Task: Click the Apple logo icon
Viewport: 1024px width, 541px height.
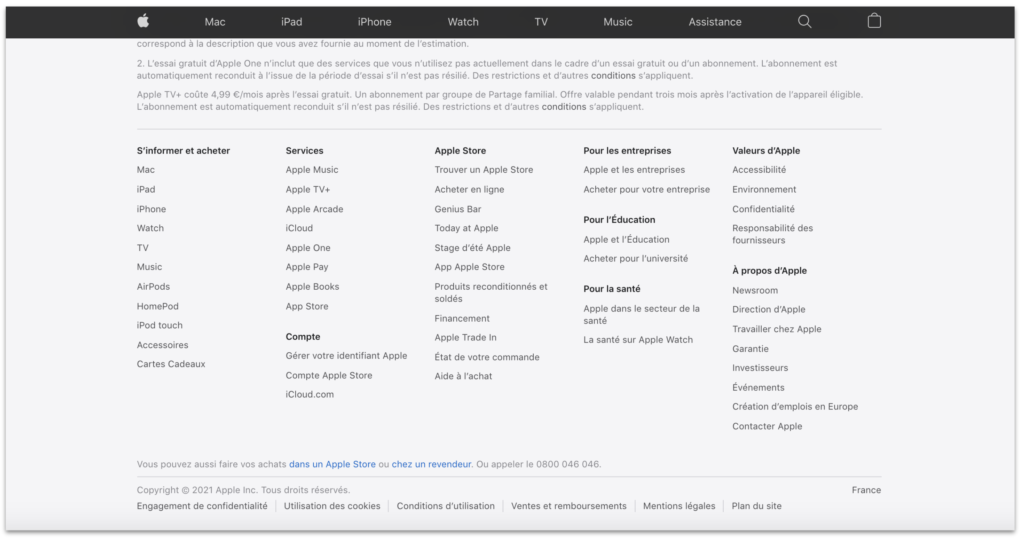Action: 143,21
